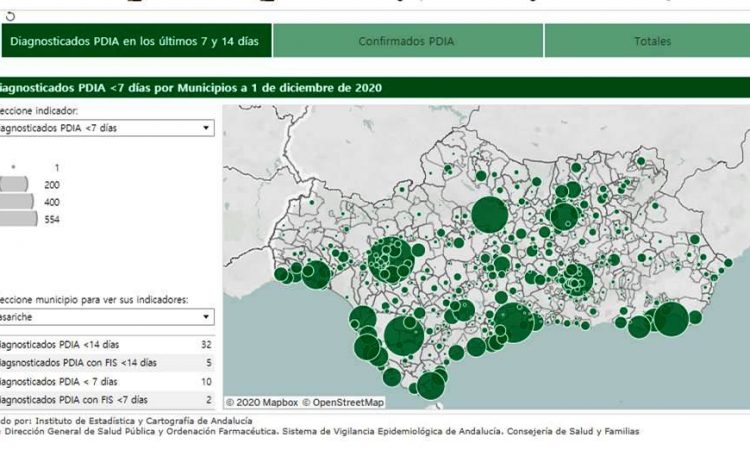Select the Diagnosticados PDIA < 7 días row
Image resolution: width=750 pixels, height=450 pixels.
(105, 381)
